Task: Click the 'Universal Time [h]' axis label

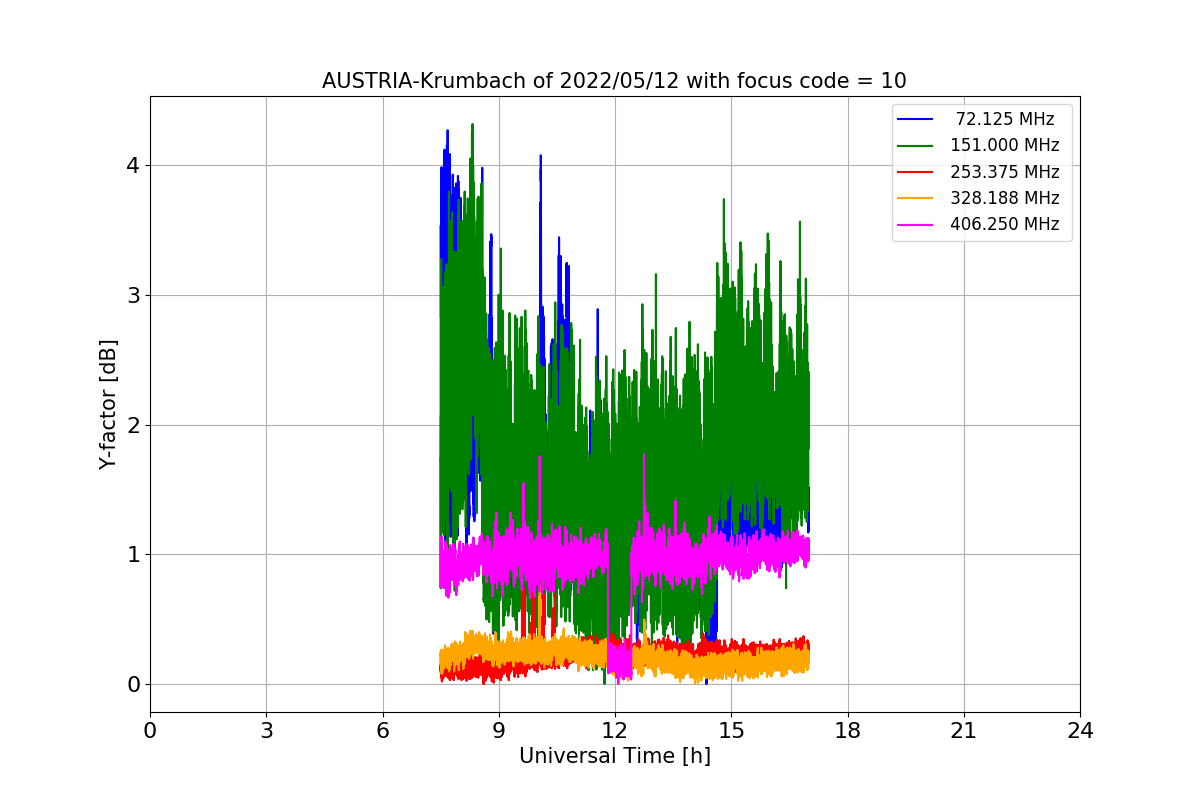Action: pos(615,757)
